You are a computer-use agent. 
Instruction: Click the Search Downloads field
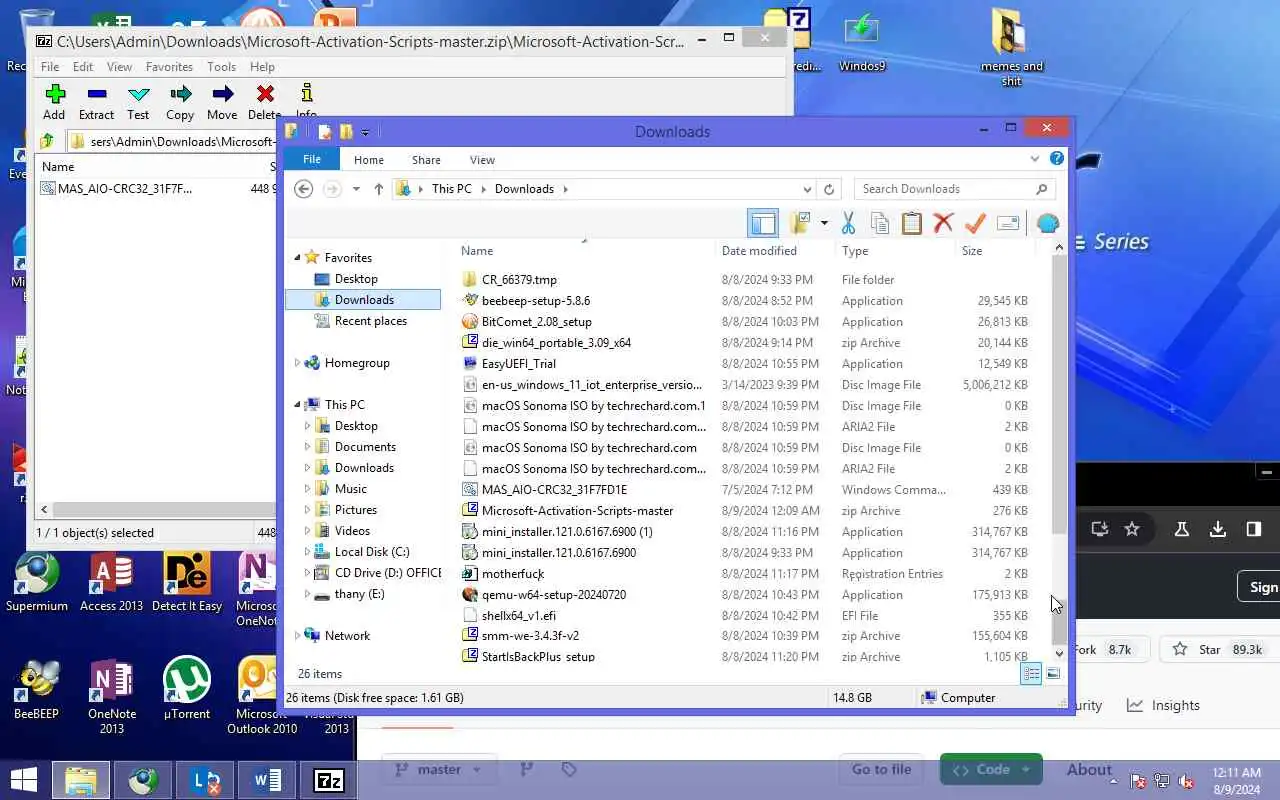click(x=954, y=189)
